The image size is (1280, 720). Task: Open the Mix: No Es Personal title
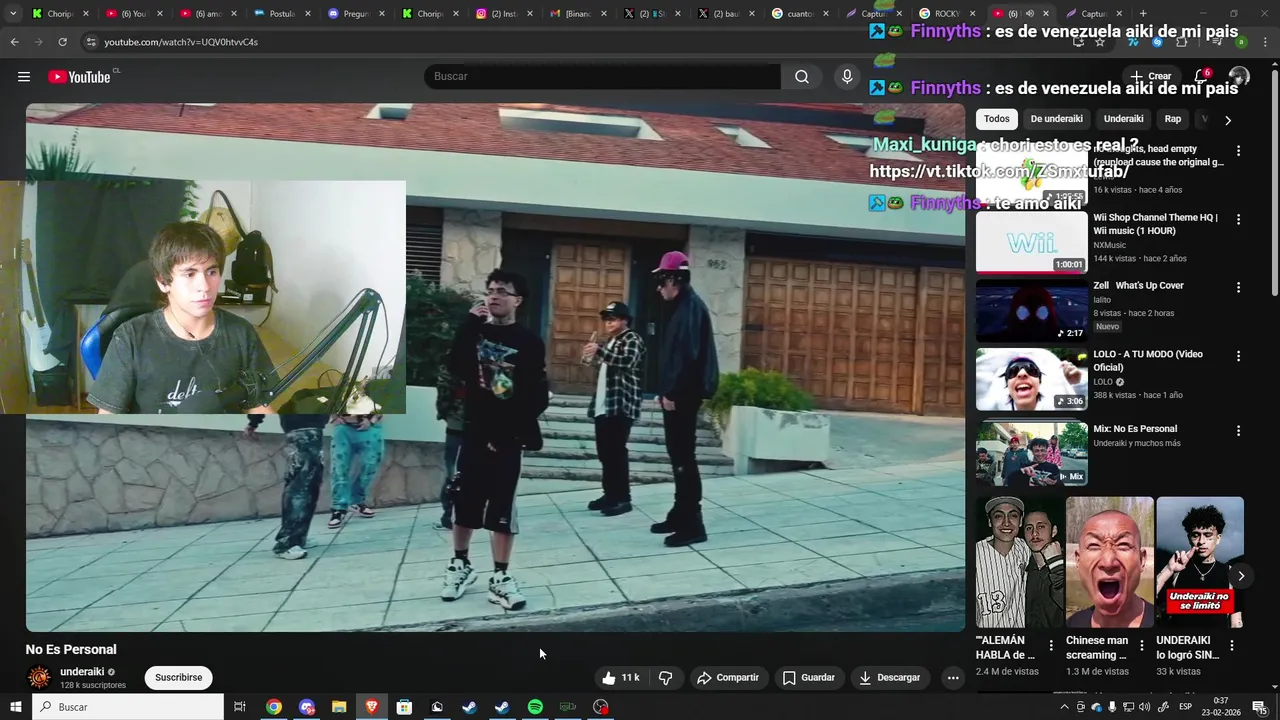(x=1135, y=429)
